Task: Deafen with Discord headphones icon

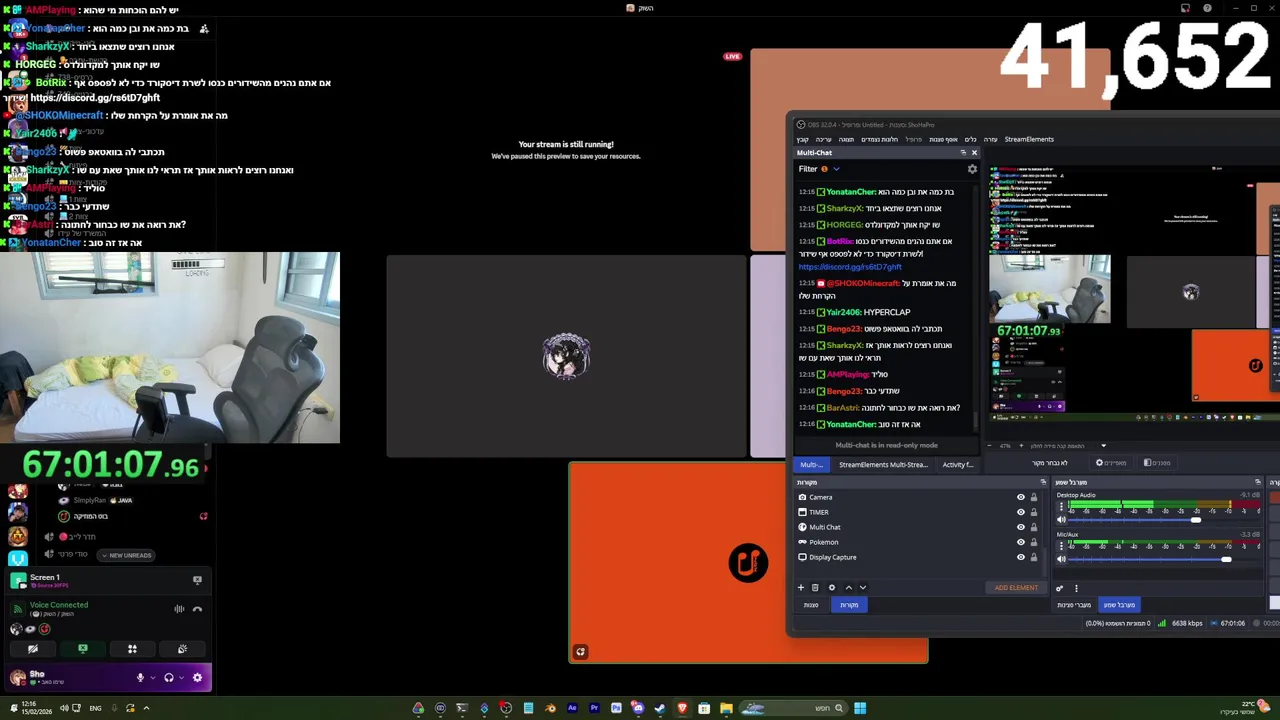Action: point(169,678)
